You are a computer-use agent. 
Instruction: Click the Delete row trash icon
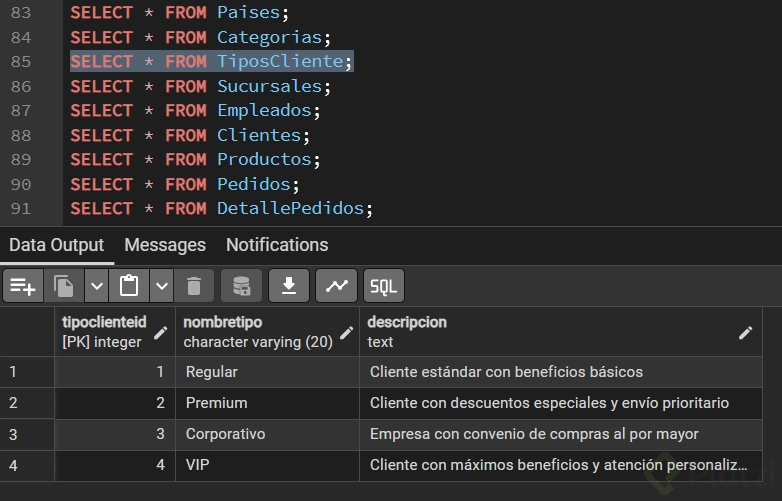pos(194,286)
